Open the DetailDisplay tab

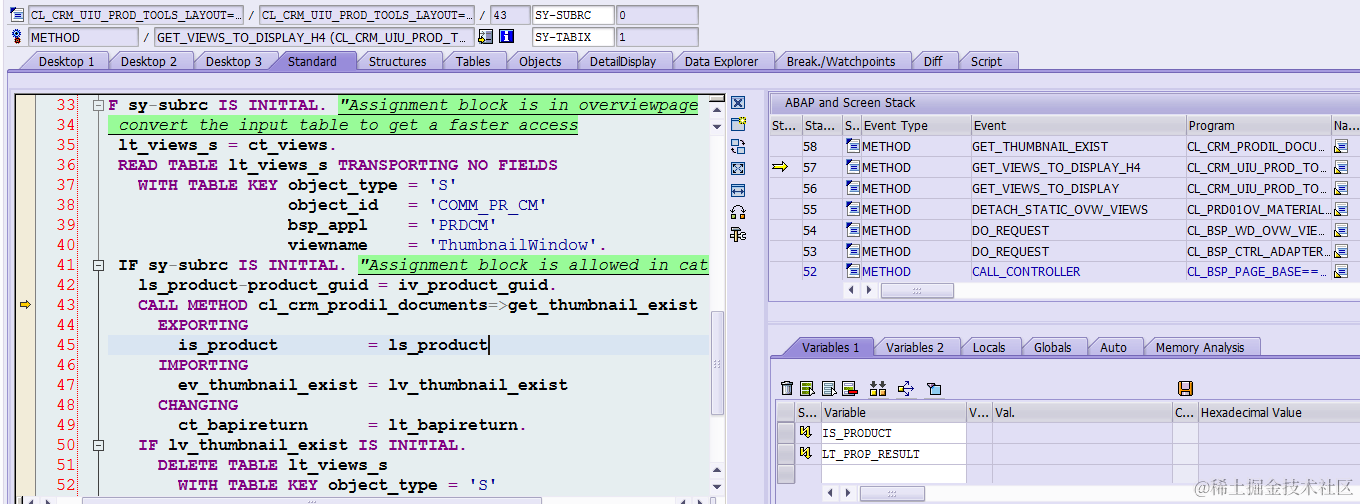[x=623, y=62]
